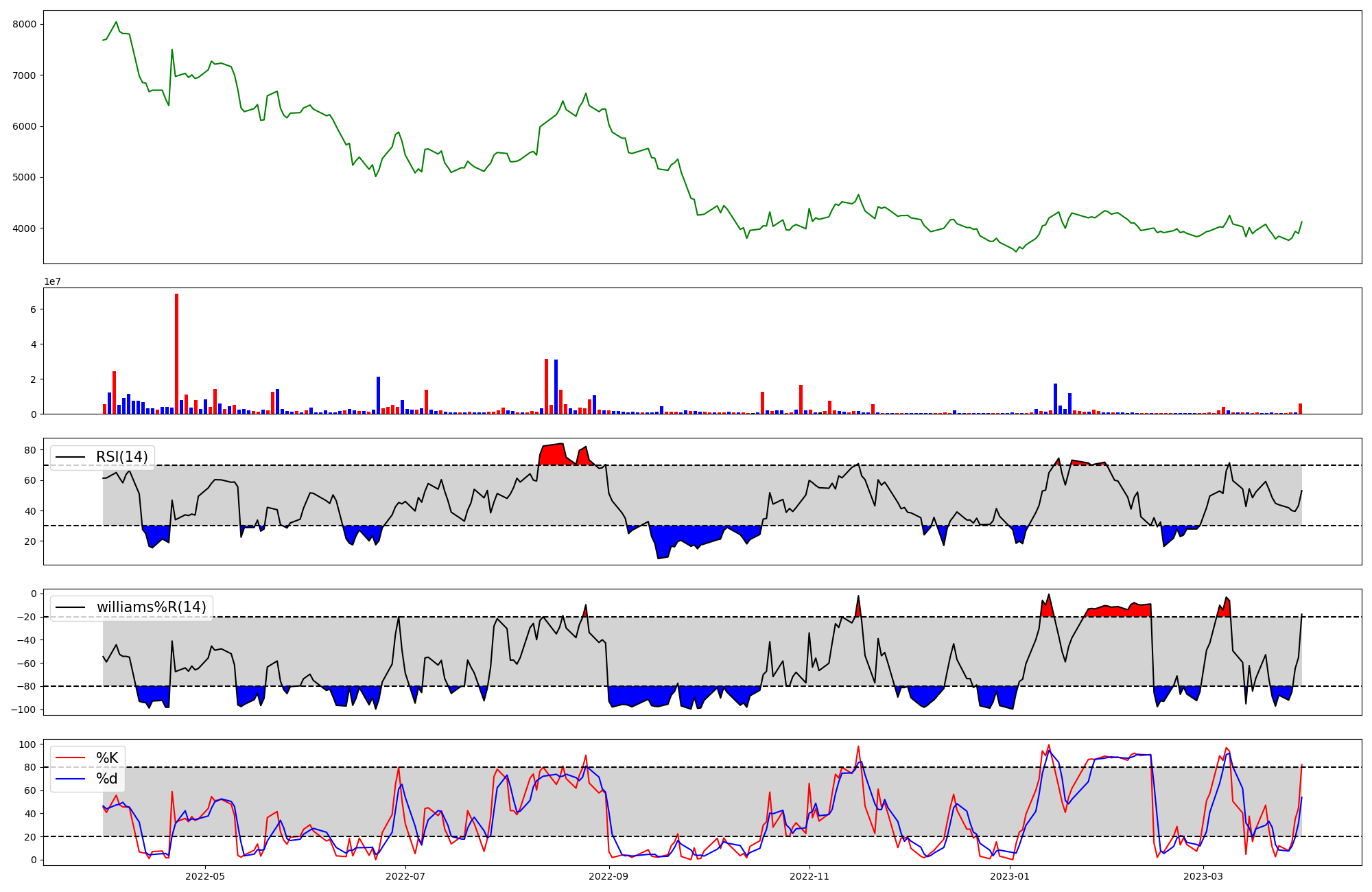Click the 2022-09 x-axis date label
The height and width of the screenshot is (892, 1372).
tap(609, 876)
